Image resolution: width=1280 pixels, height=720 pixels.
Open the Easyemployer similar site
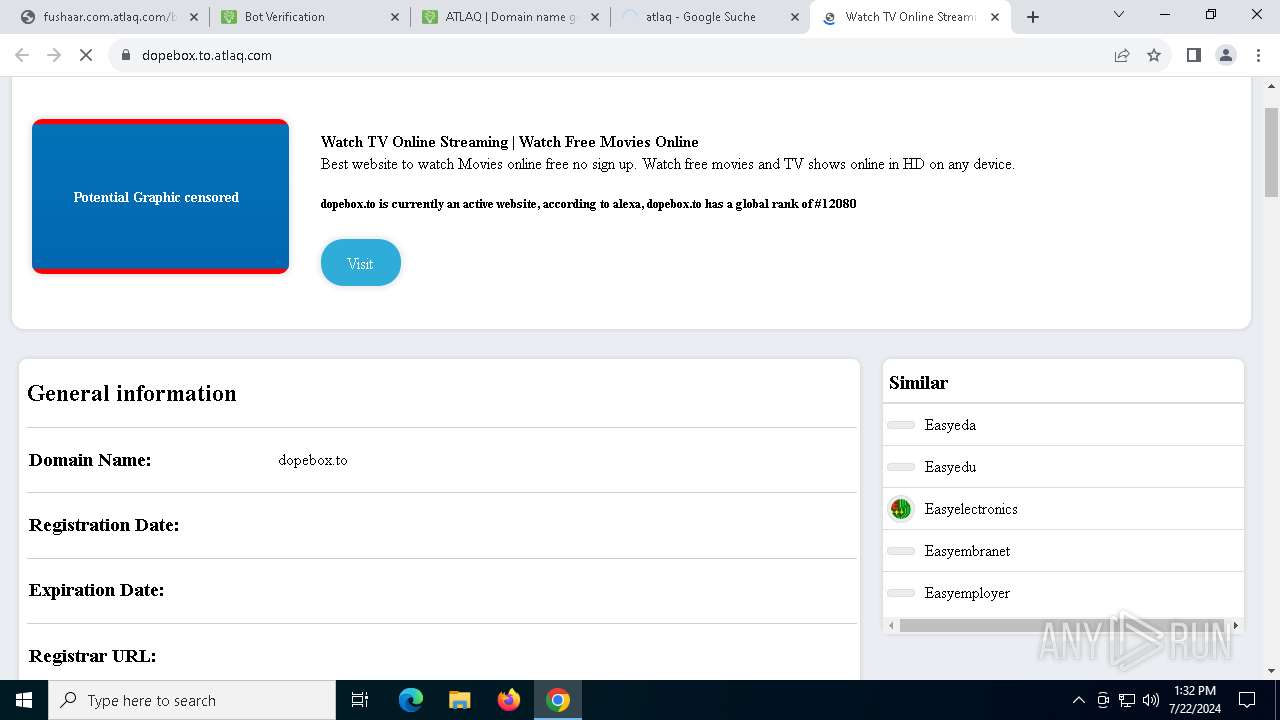point(967,593)
